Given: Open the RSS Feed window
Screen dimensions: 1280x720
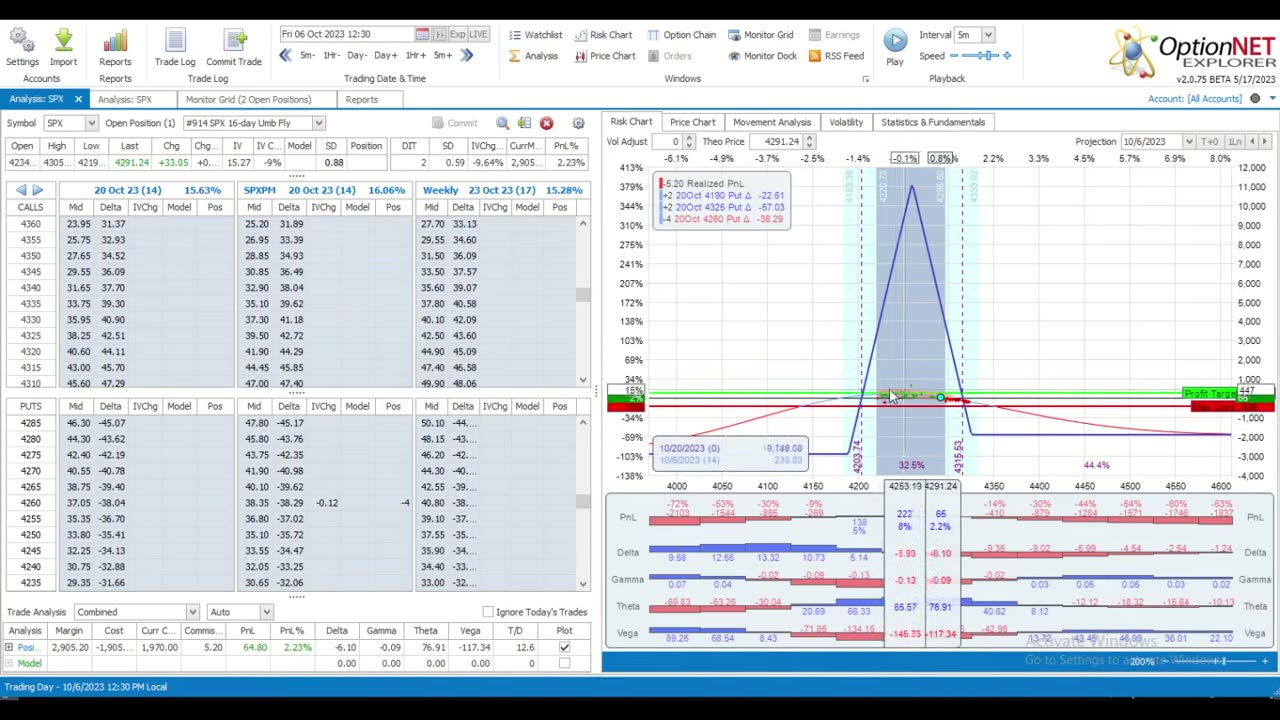Looking at the screenshot, I should point(836,56).
